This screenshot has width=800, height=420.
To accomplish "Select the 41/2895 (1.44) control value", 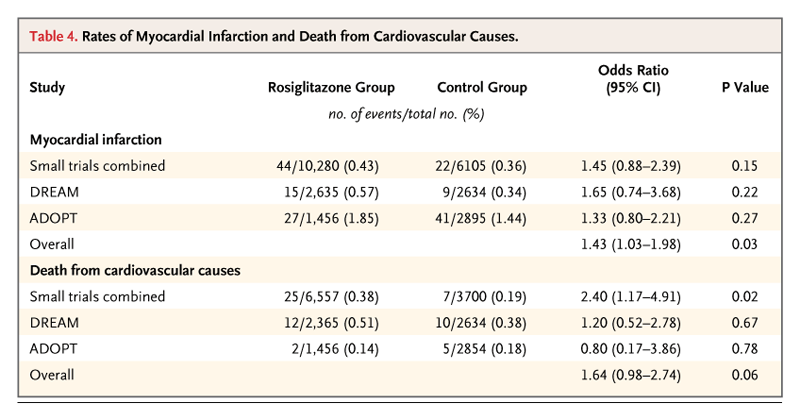I will coord(483,217).
